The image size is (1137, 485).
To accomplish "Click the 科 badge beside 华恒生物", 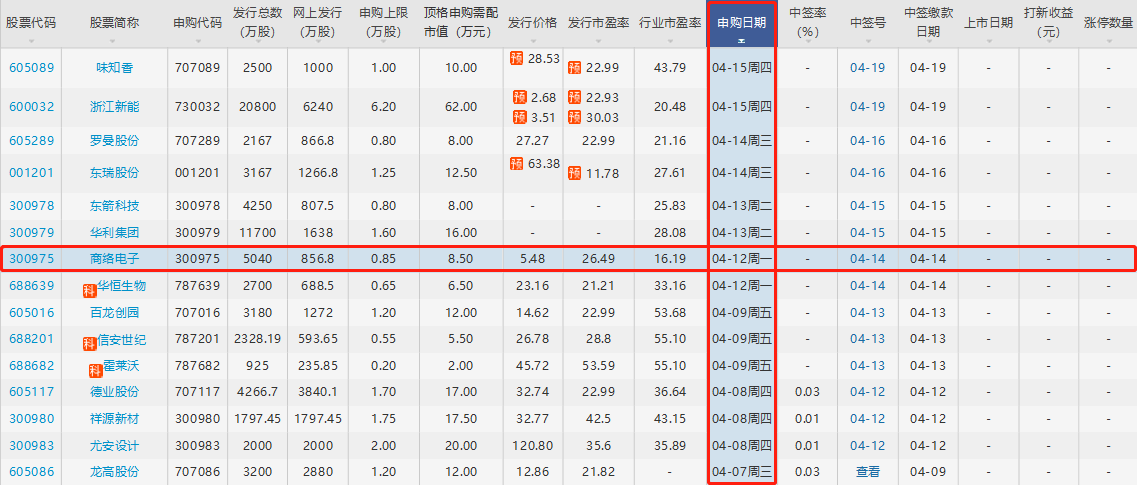I will tap(89, 292).
